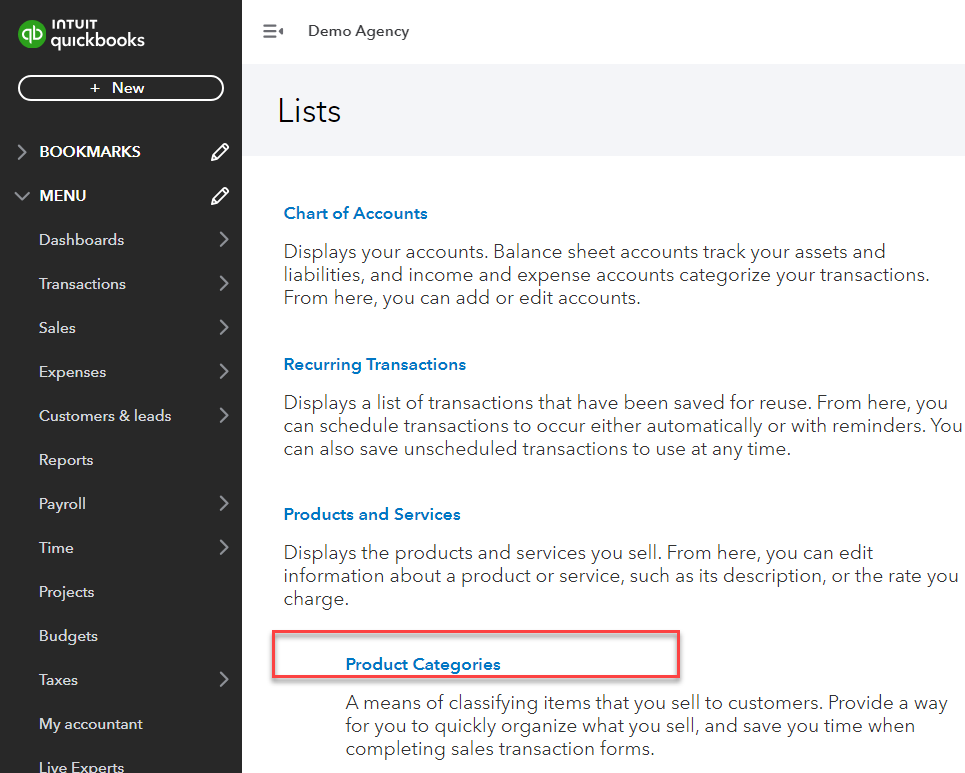Image resolution: width=965 pixels, height=773 pixels.
Task: Select My accountant in the sidebar
Action: (x=89, y=723)
